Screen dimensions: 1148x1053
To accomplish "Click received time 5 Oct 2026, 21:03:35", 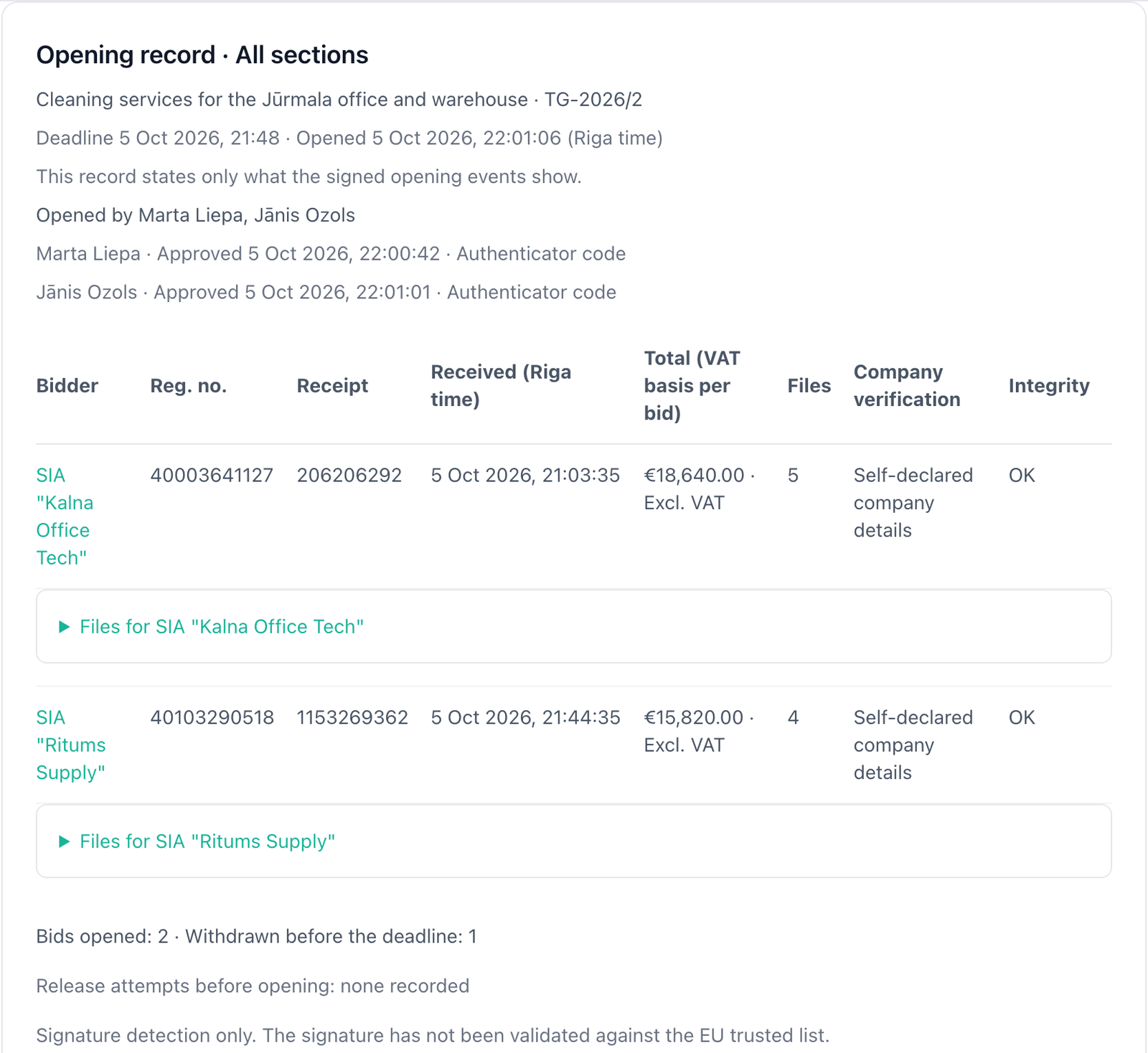I will 525,476.
